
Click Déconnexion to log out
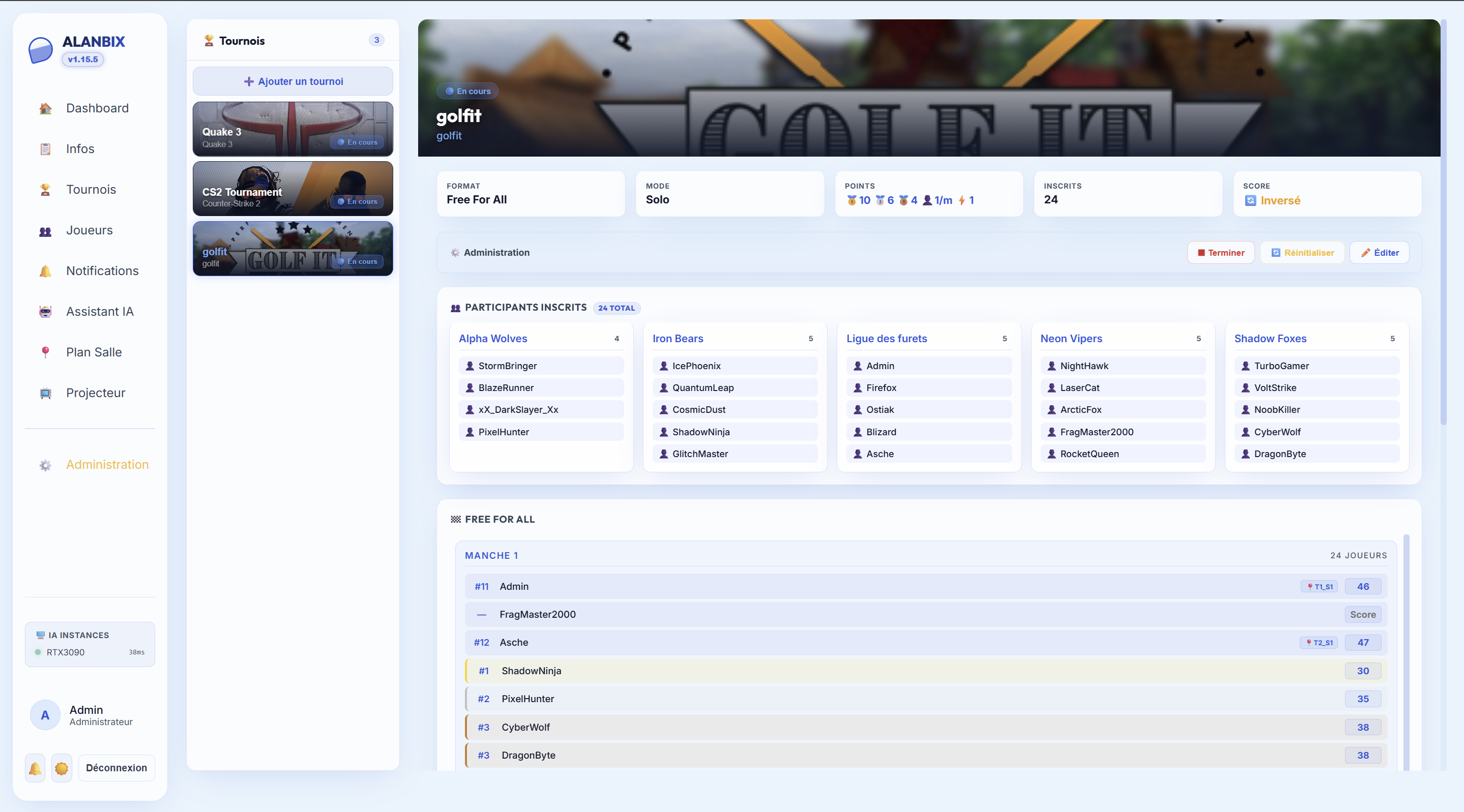[116, 768]
